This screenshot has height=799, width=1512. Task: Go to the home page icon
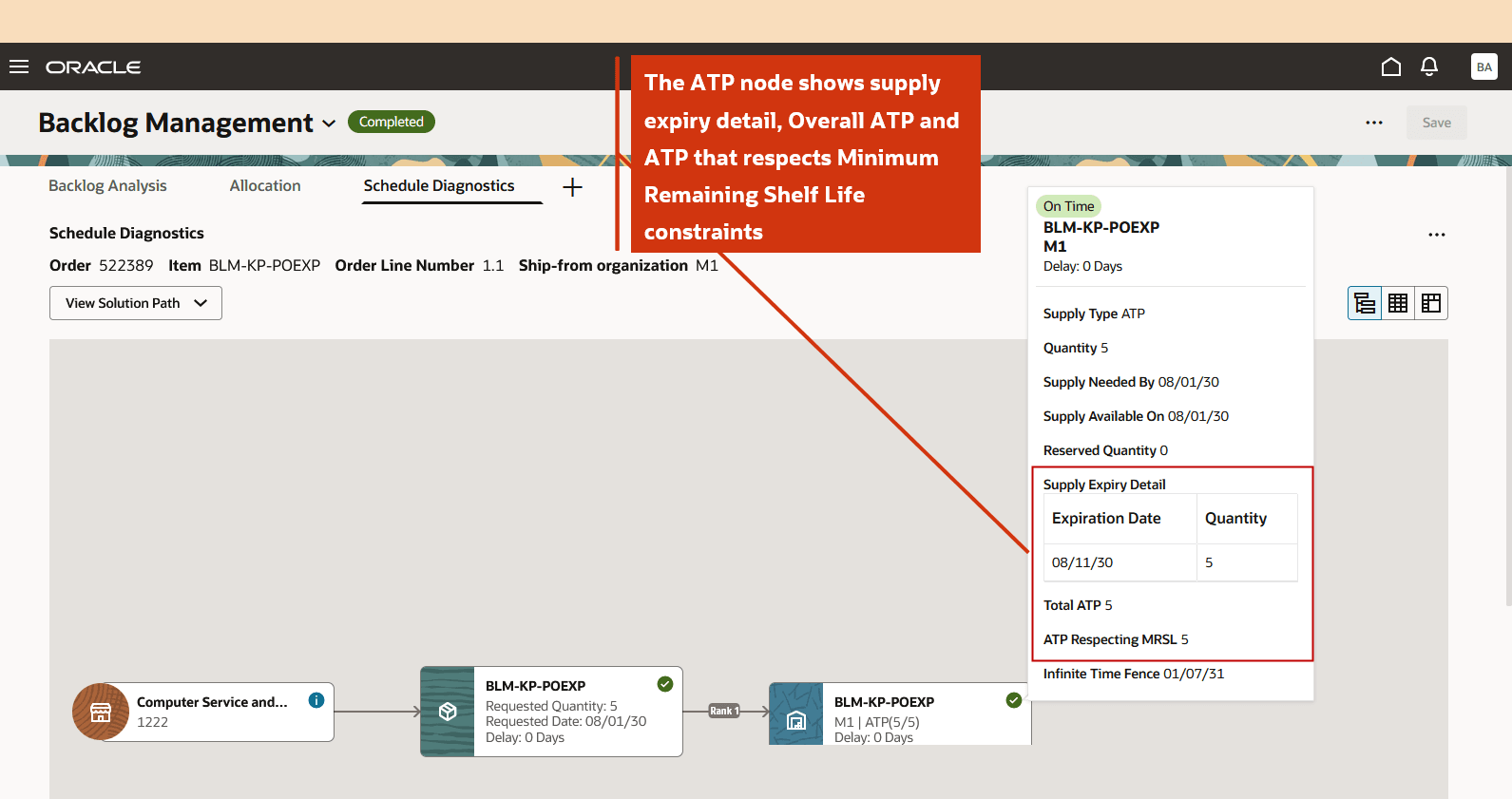point(1391,67)
